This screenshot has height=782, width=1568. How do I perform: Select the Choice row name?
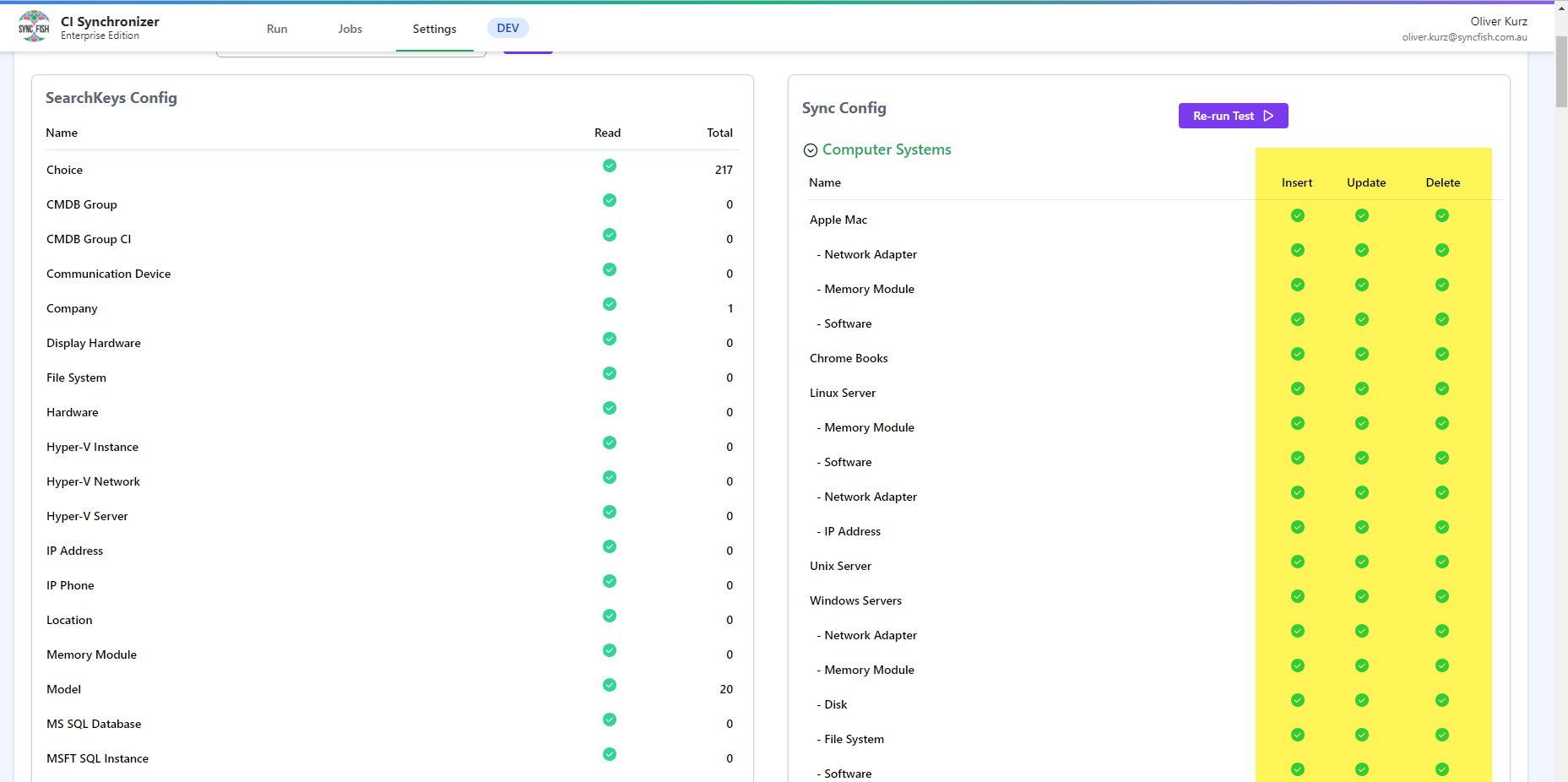click(64, 170)
